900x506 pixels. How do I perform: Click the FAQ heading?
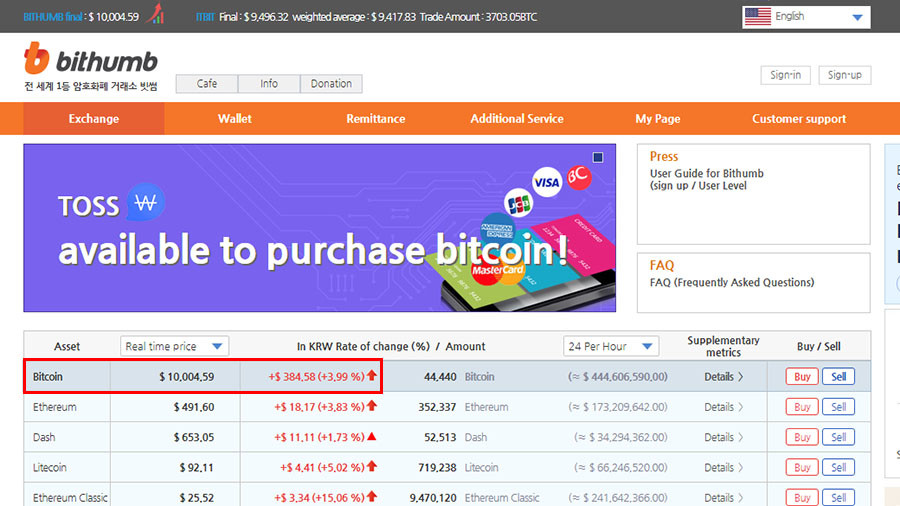point(662,265)
